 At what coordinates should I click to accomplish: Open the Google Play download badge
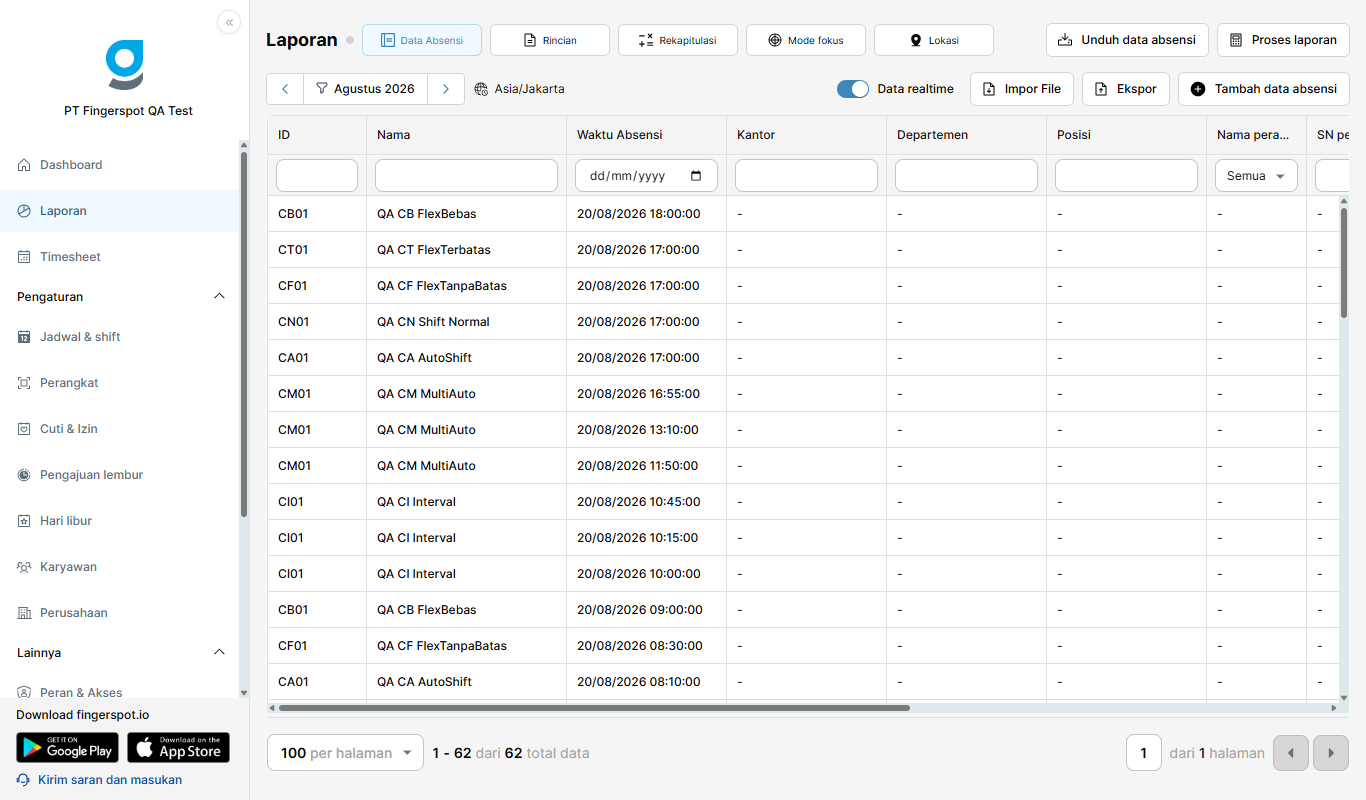(67, 747)
